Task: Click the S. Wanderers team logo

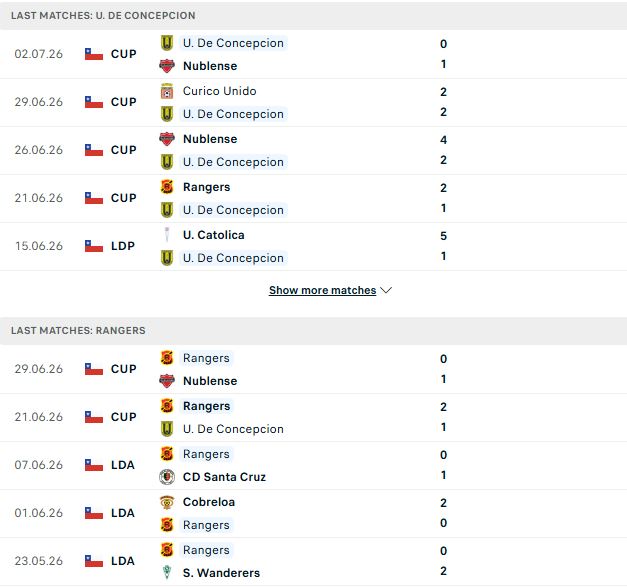Action: click(x=167, y=573)
